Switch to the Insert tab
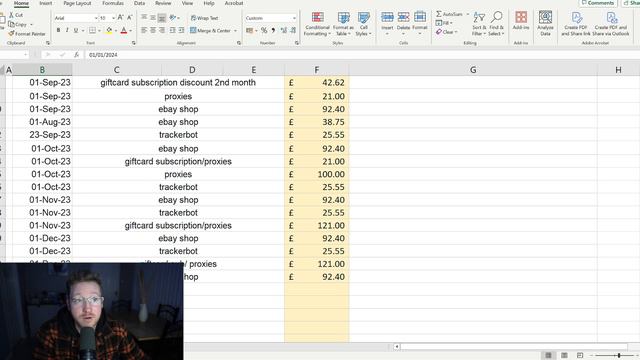The image size is (640, 360). 46,3
